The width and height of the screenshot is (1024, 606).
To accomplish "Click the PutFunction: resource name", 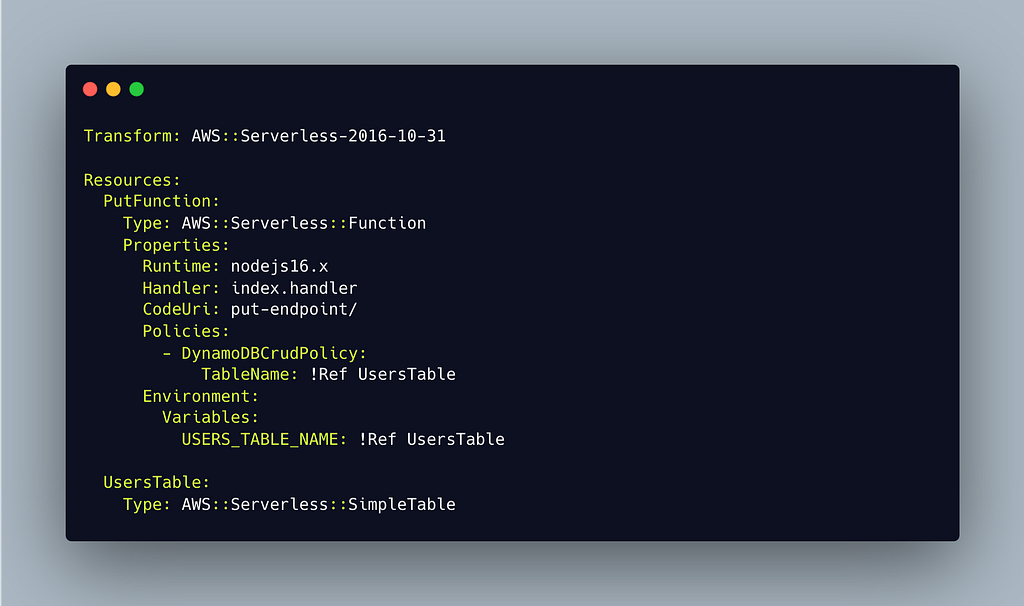I will point(161,201).
